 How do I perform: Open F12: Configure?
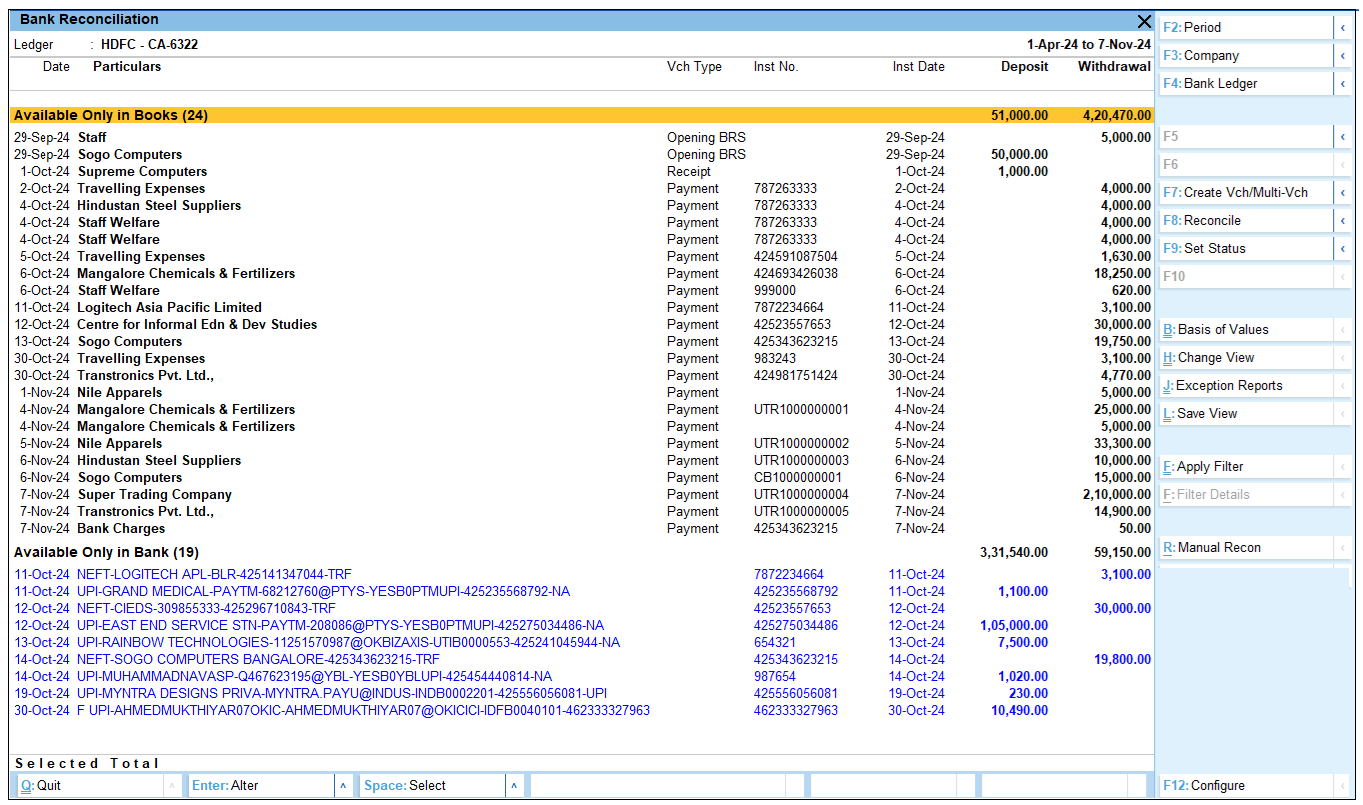1246,786
